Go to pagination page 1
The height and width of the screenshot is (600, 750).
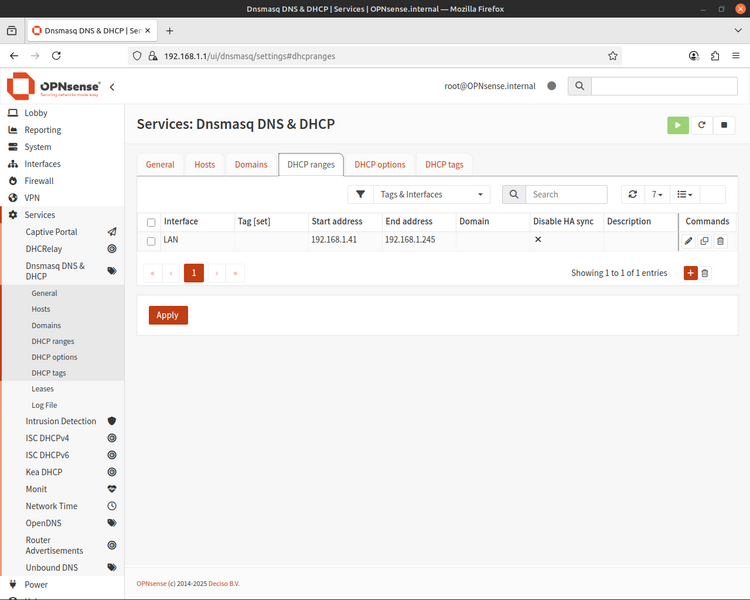coord(194,273)
